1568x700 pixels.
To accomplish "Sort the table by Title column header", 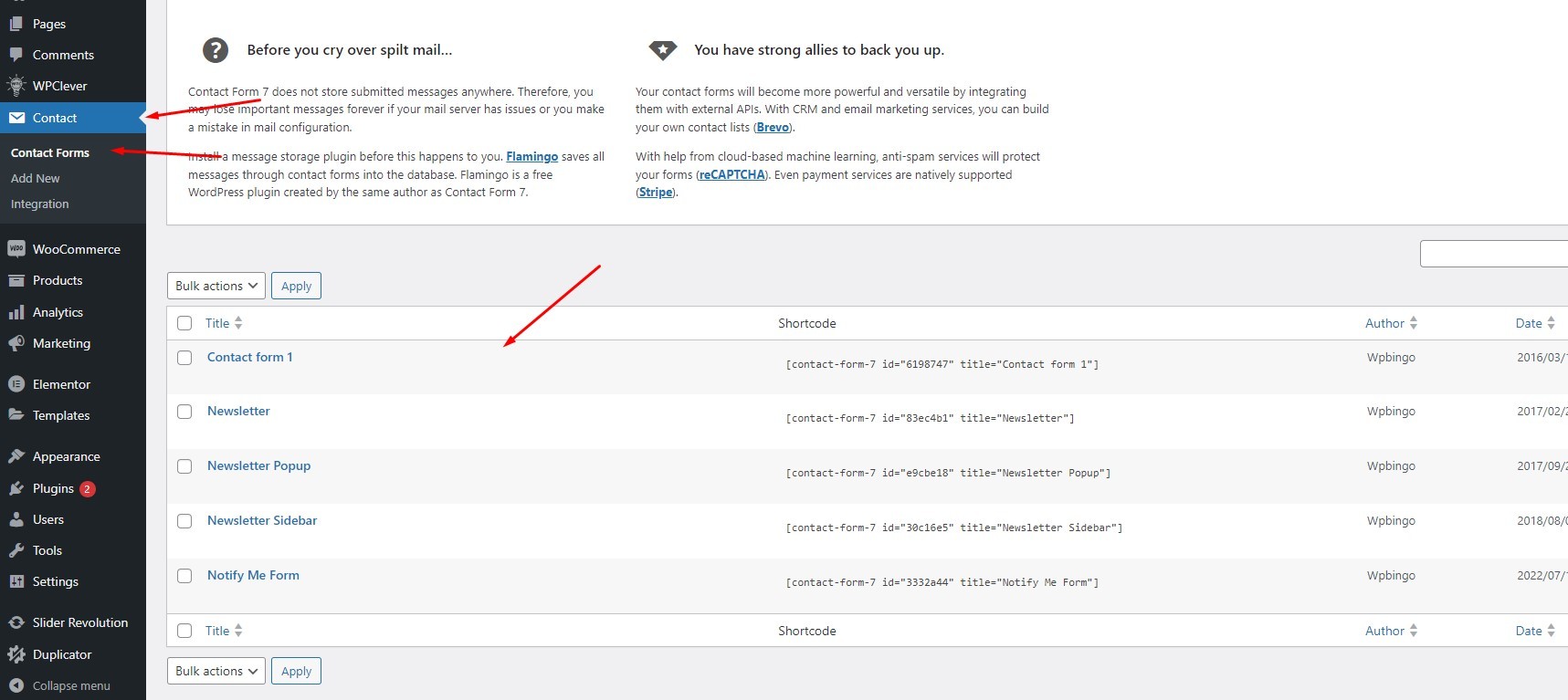I will pyautogui.click(x=217, y=323).
